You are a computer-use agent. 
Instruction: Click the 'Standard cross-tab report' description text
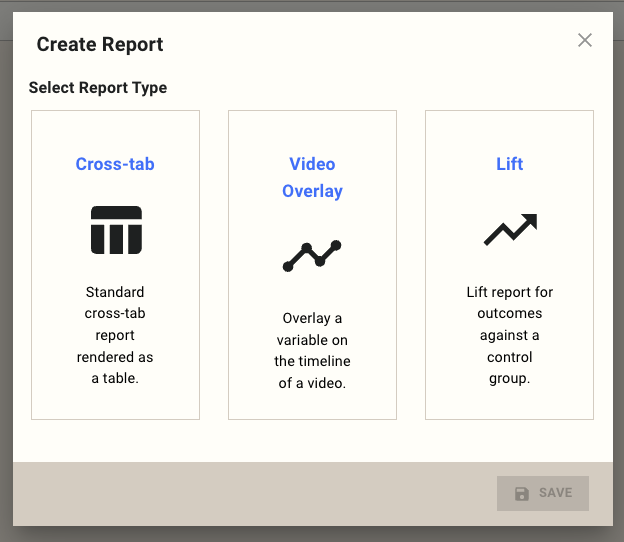tap(115, 335)
